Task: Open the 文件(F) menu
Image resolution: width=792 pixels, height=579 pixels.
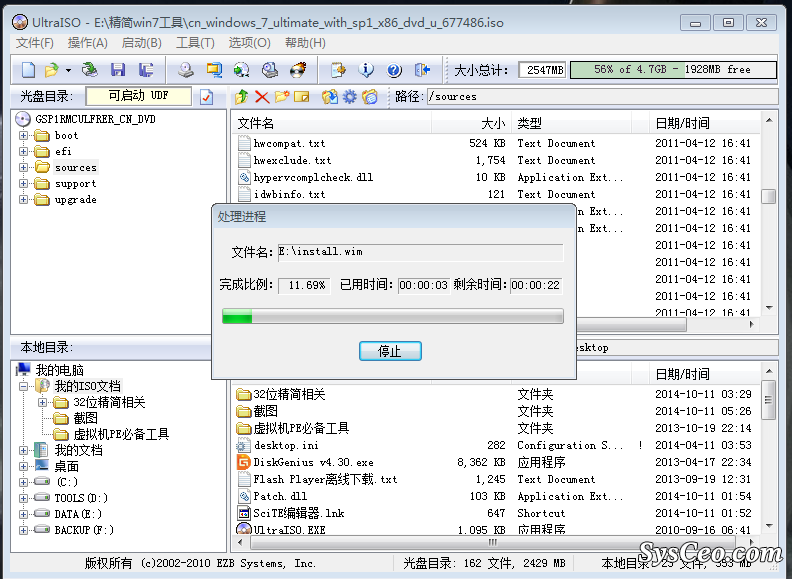Action: coord(34,43)
